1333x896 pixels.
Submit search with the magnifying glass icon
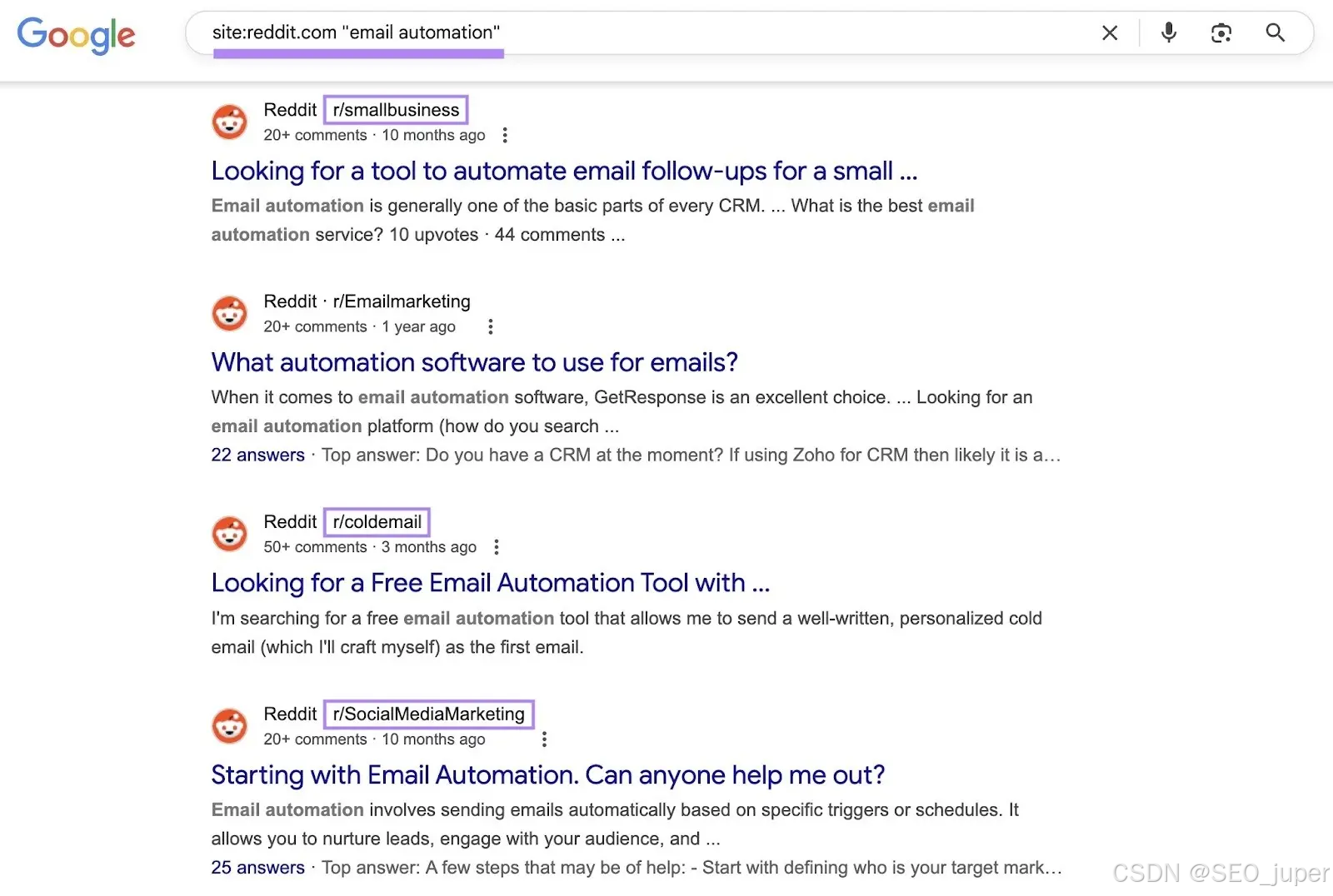(x=1275, y=32)
